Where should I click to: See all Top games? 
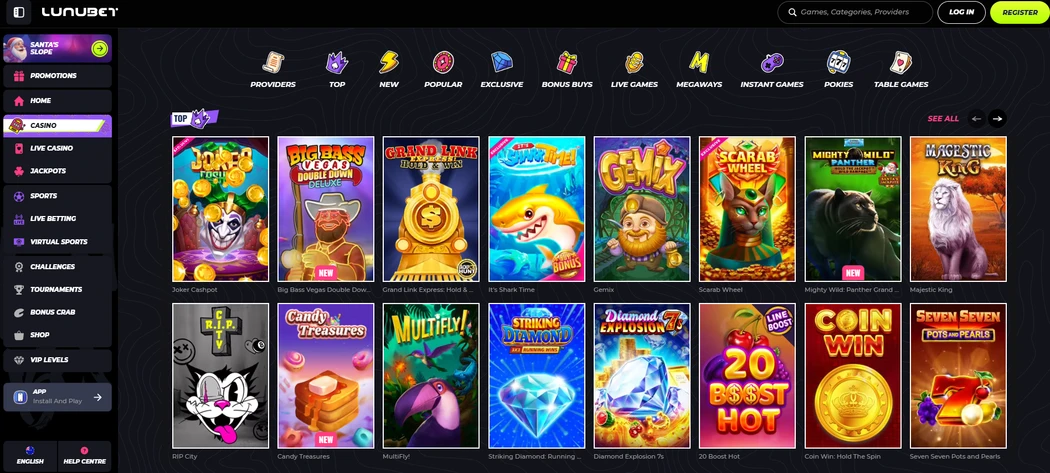pos(943,119)
